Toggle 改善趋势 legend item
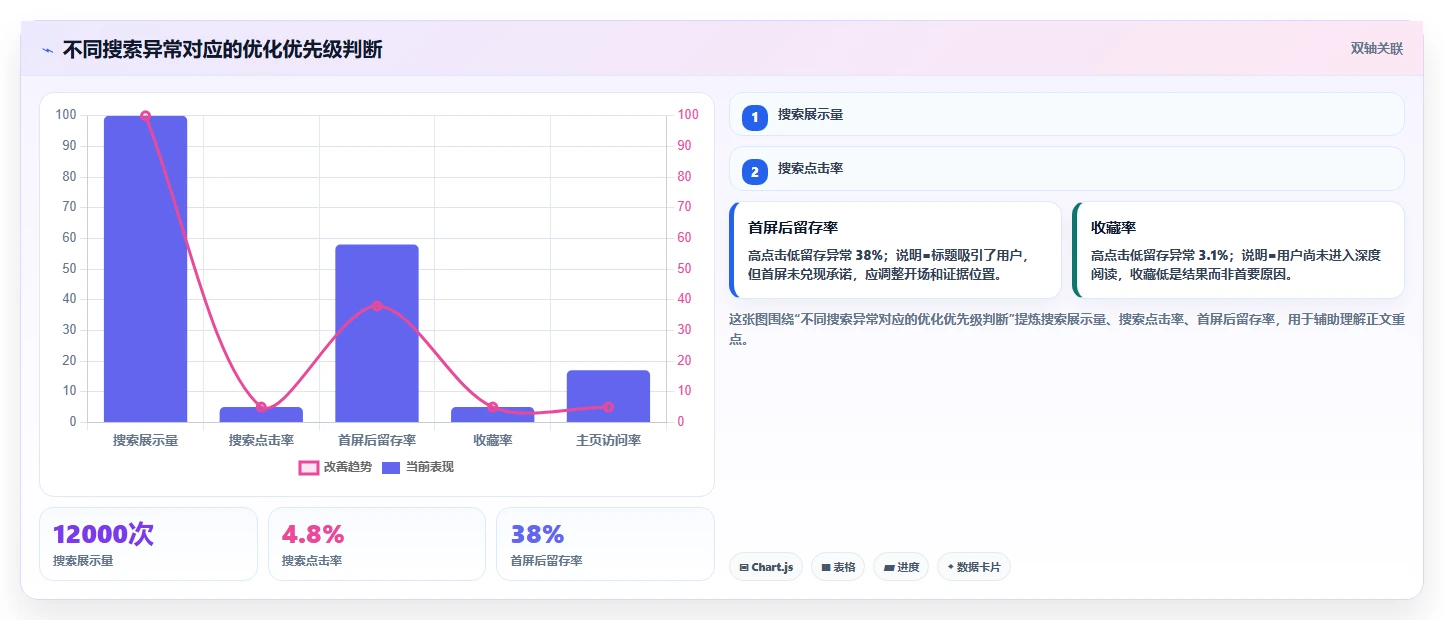This screenshot has width=1444, height=620. tap(335, 467)
